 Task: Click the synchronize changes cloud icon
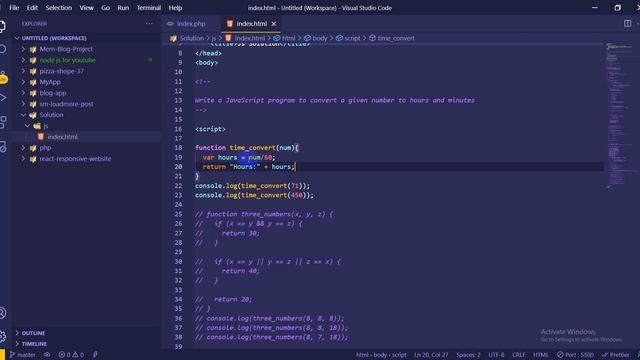click(47, 355)
